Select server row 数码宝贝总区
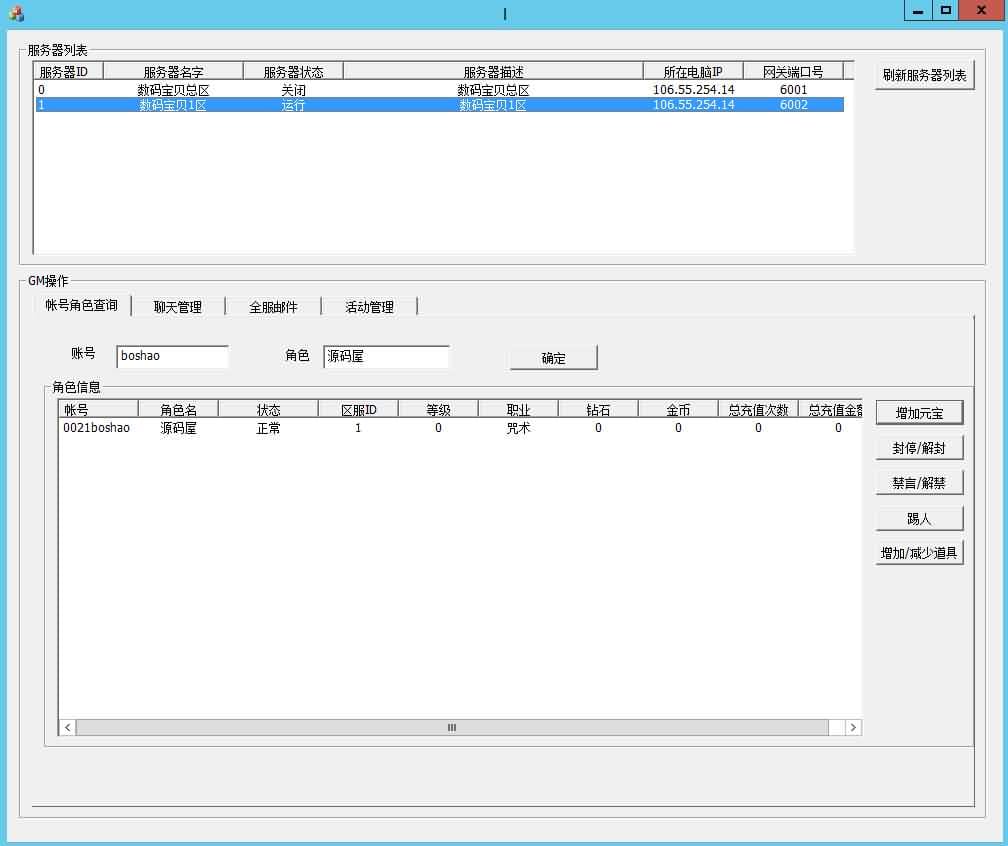Viewport: 1008px width, 846px height. (173, 90)
